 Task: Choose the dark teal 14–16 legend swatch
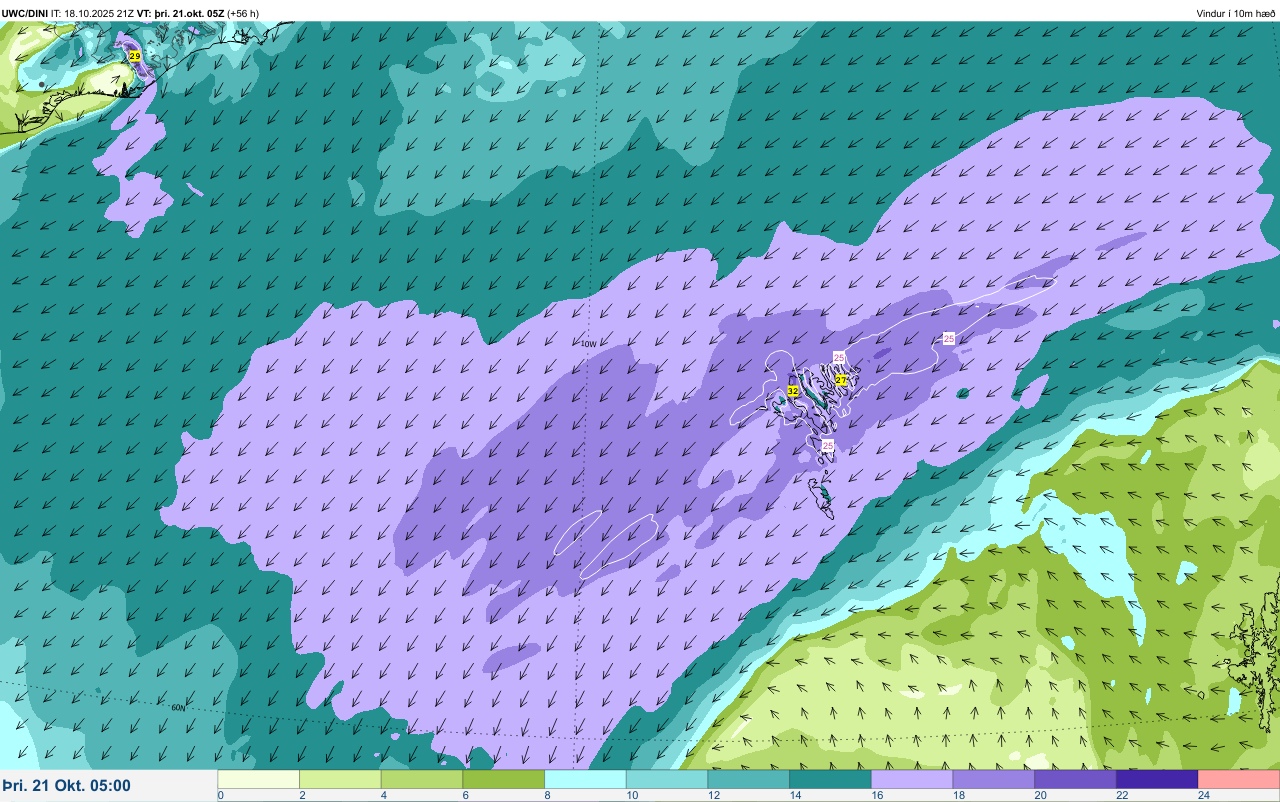pos(831,780)
